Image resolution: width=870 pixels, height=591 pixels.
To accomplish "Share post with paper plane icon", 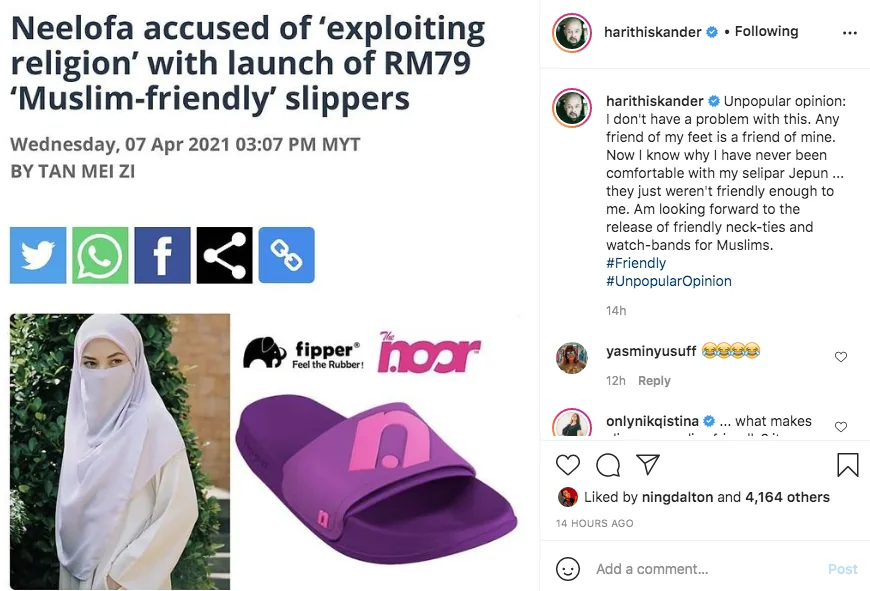I will [648, 465].
